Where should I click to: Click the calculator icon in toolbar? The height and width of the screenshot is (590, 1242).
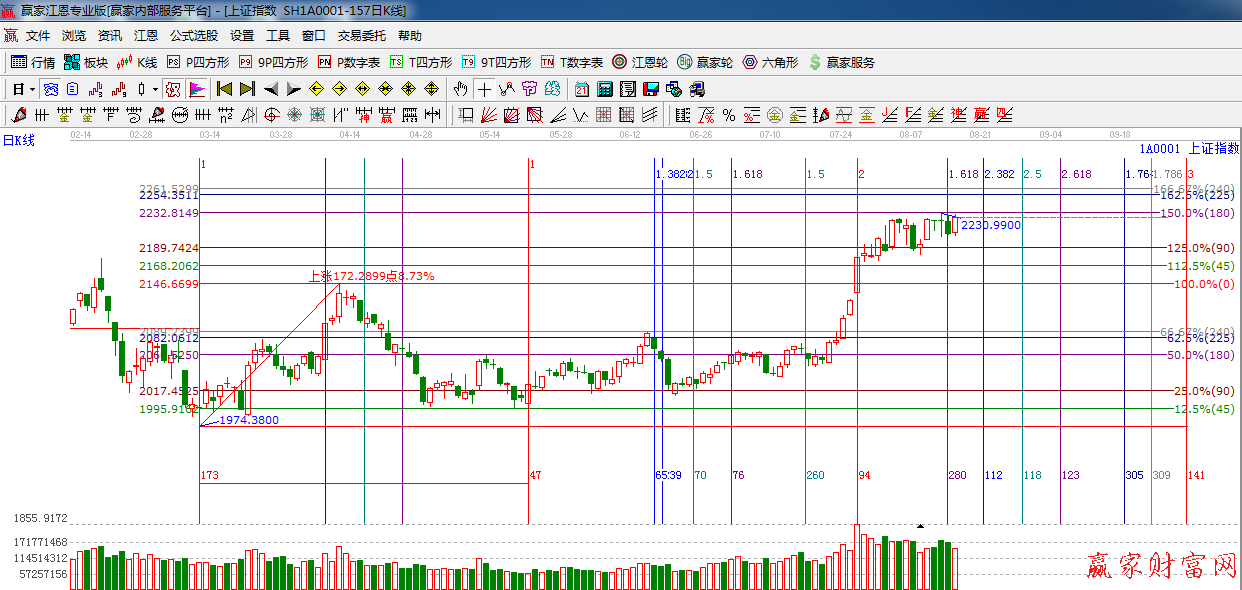coord(604,89)
